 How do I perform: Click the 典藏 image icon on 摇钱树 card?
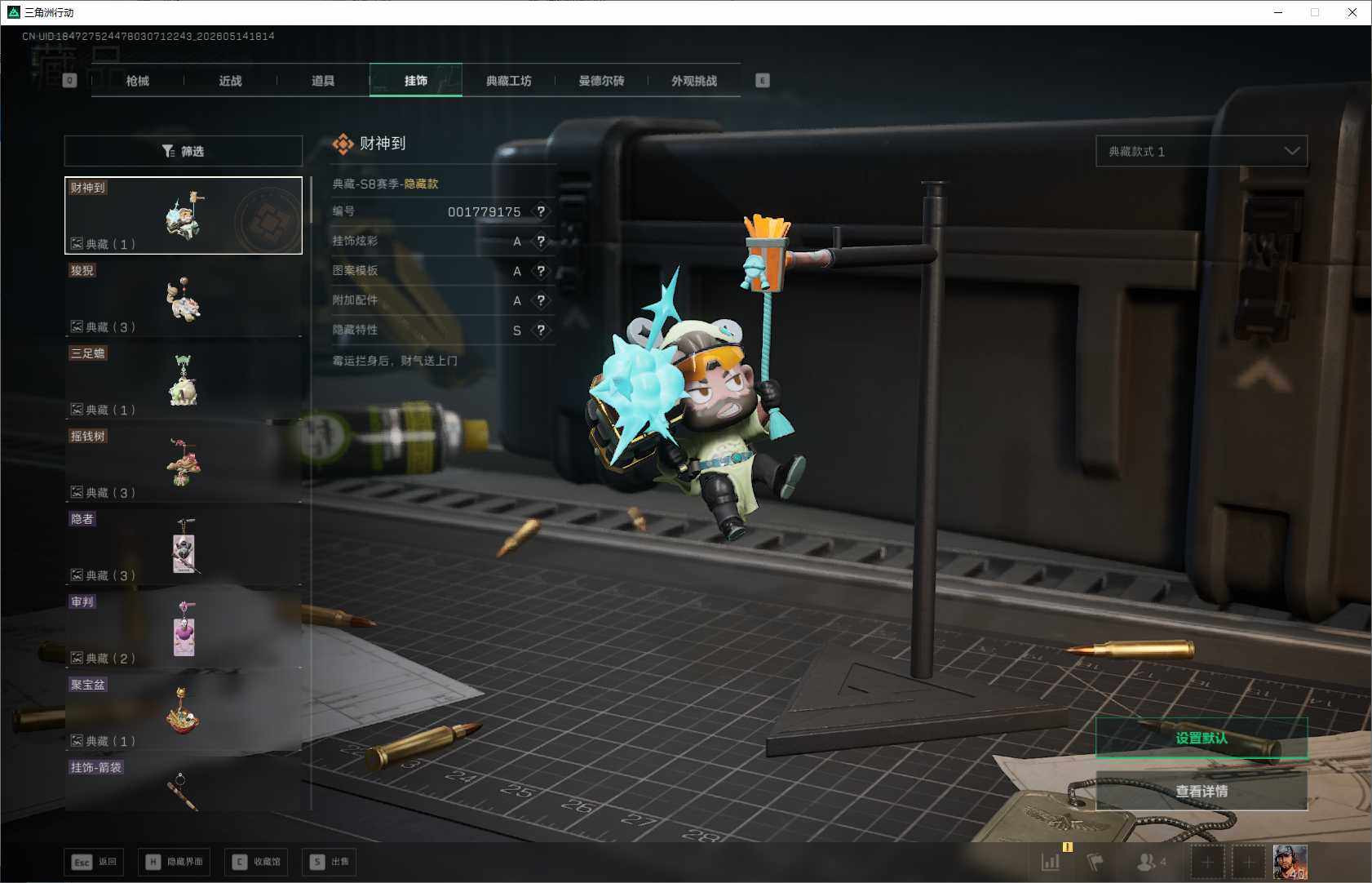click(77, 492)
